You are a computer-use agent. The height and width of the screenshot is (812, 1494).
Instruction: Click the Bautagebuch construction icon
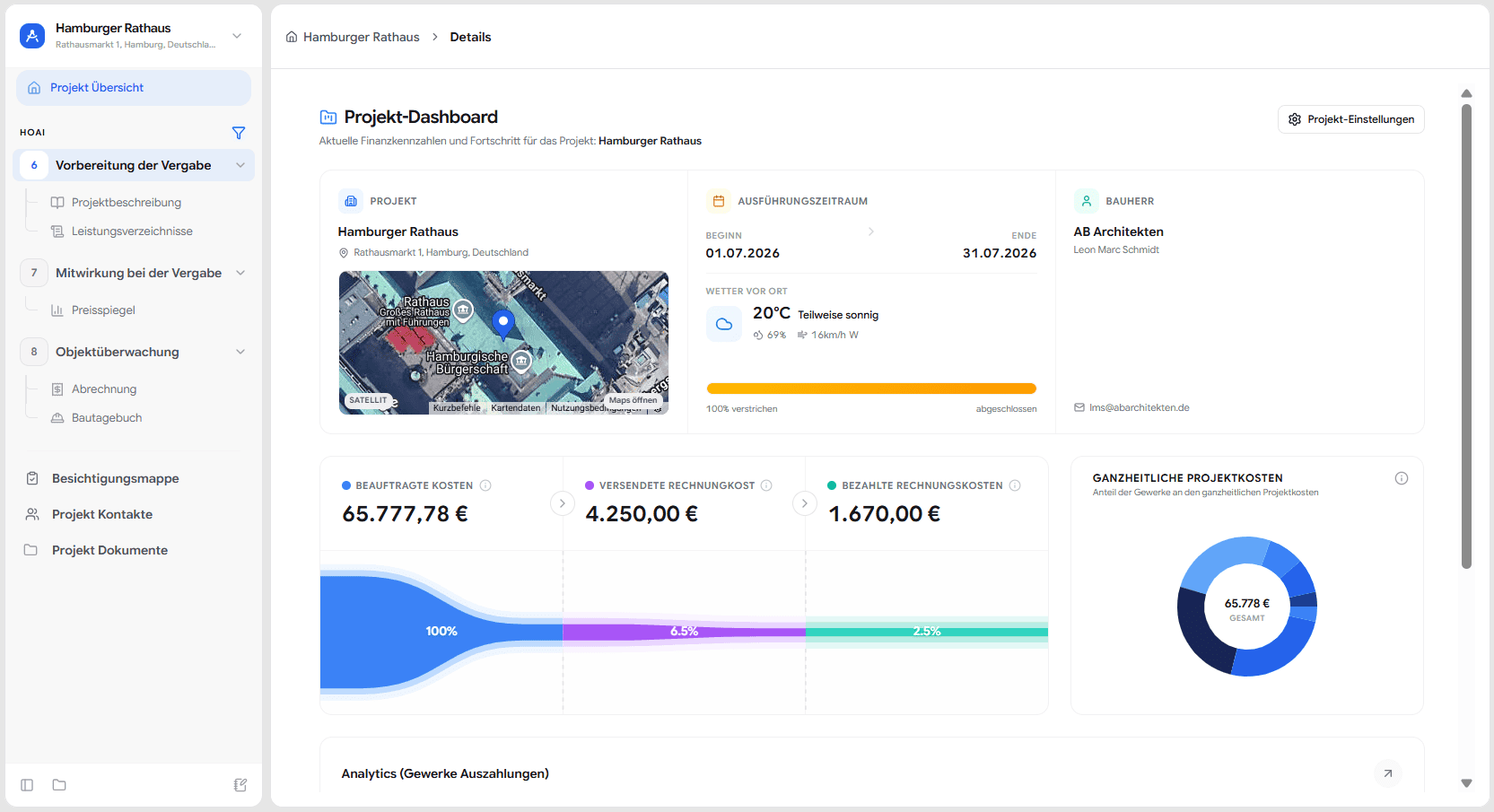[x=57, y=418]
